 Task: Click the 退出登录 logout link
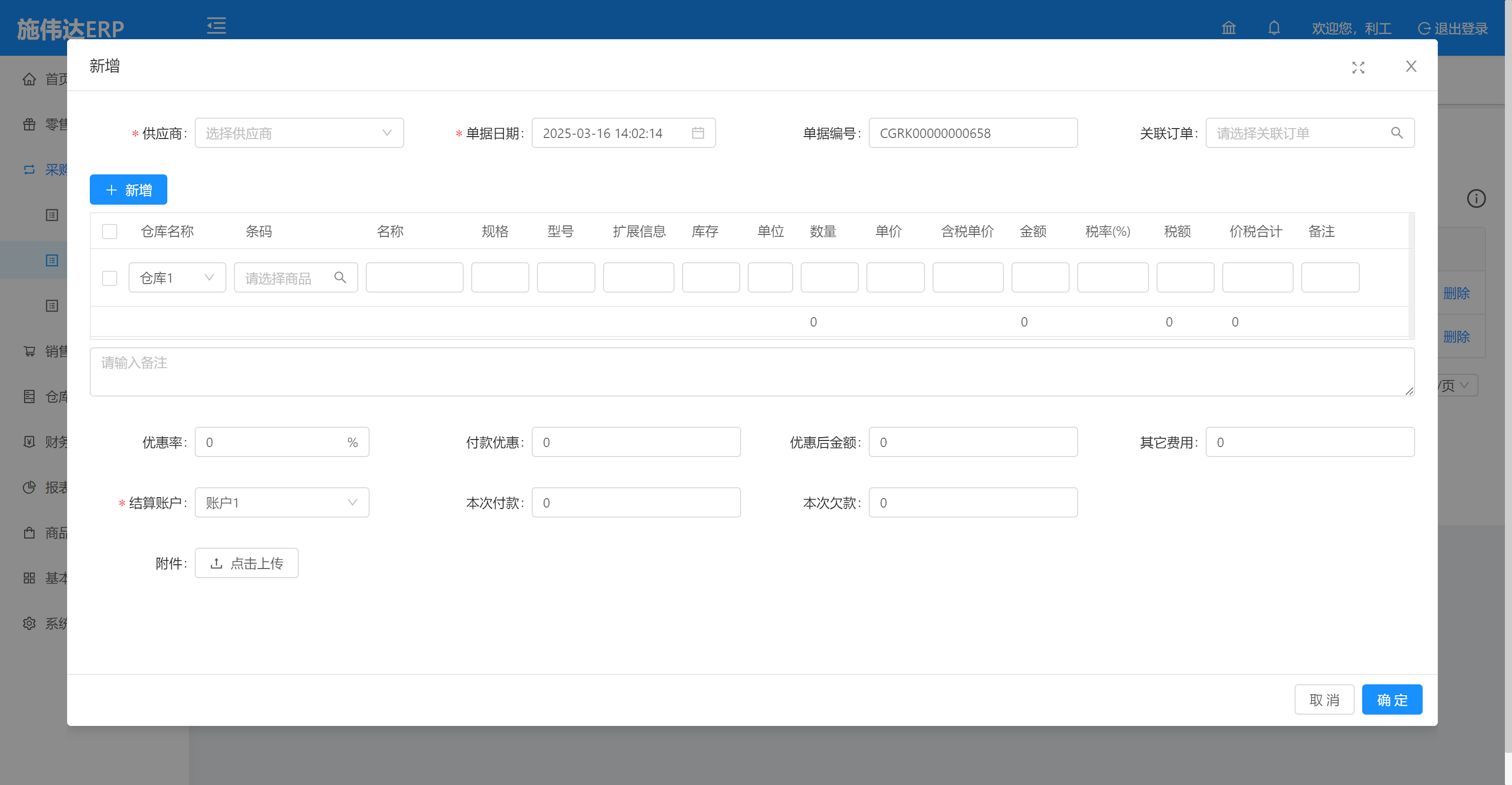(x=1453, y=28)
